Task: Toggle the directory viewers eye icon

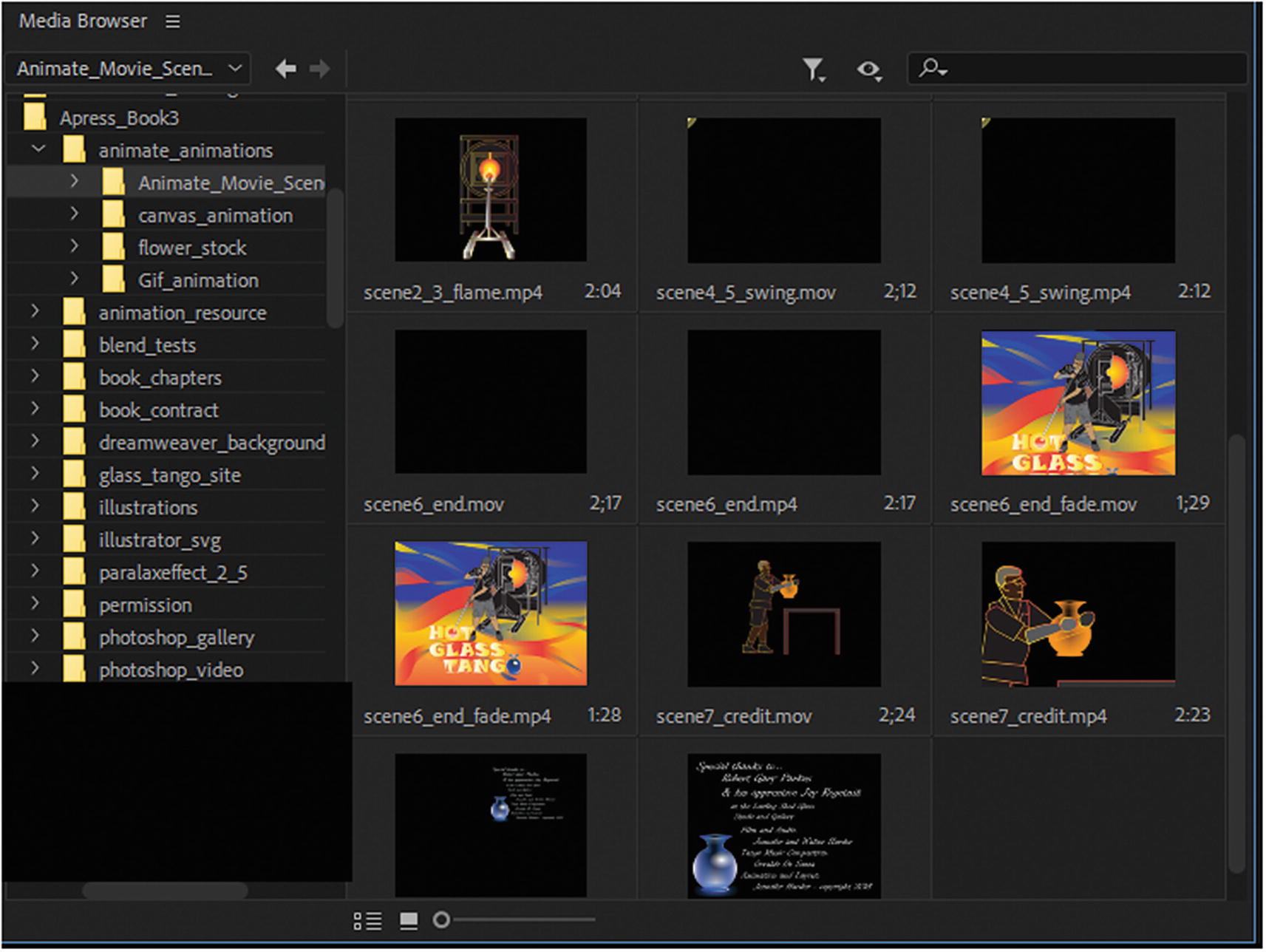Action: (x=869, y=69)
